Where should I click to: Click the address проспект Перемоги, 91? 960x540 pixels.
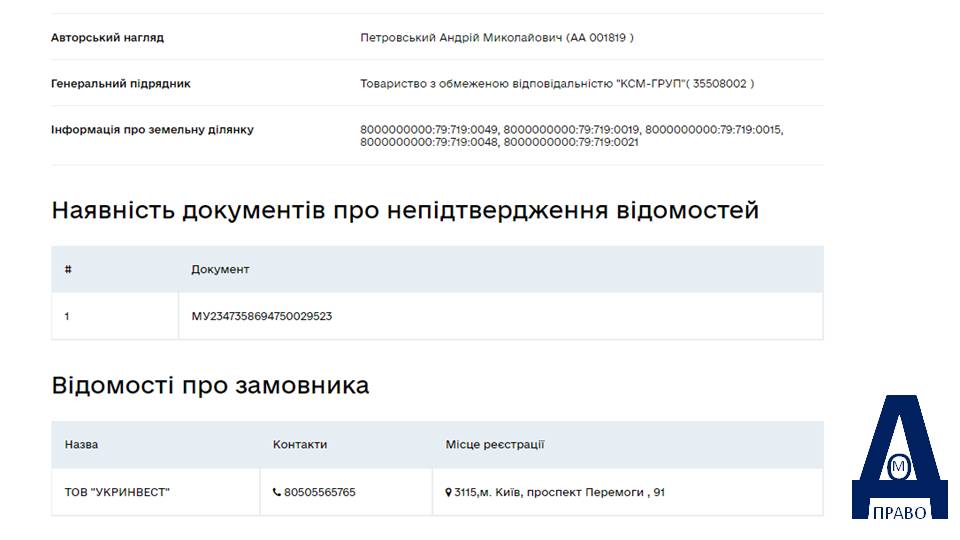(596, 492)
